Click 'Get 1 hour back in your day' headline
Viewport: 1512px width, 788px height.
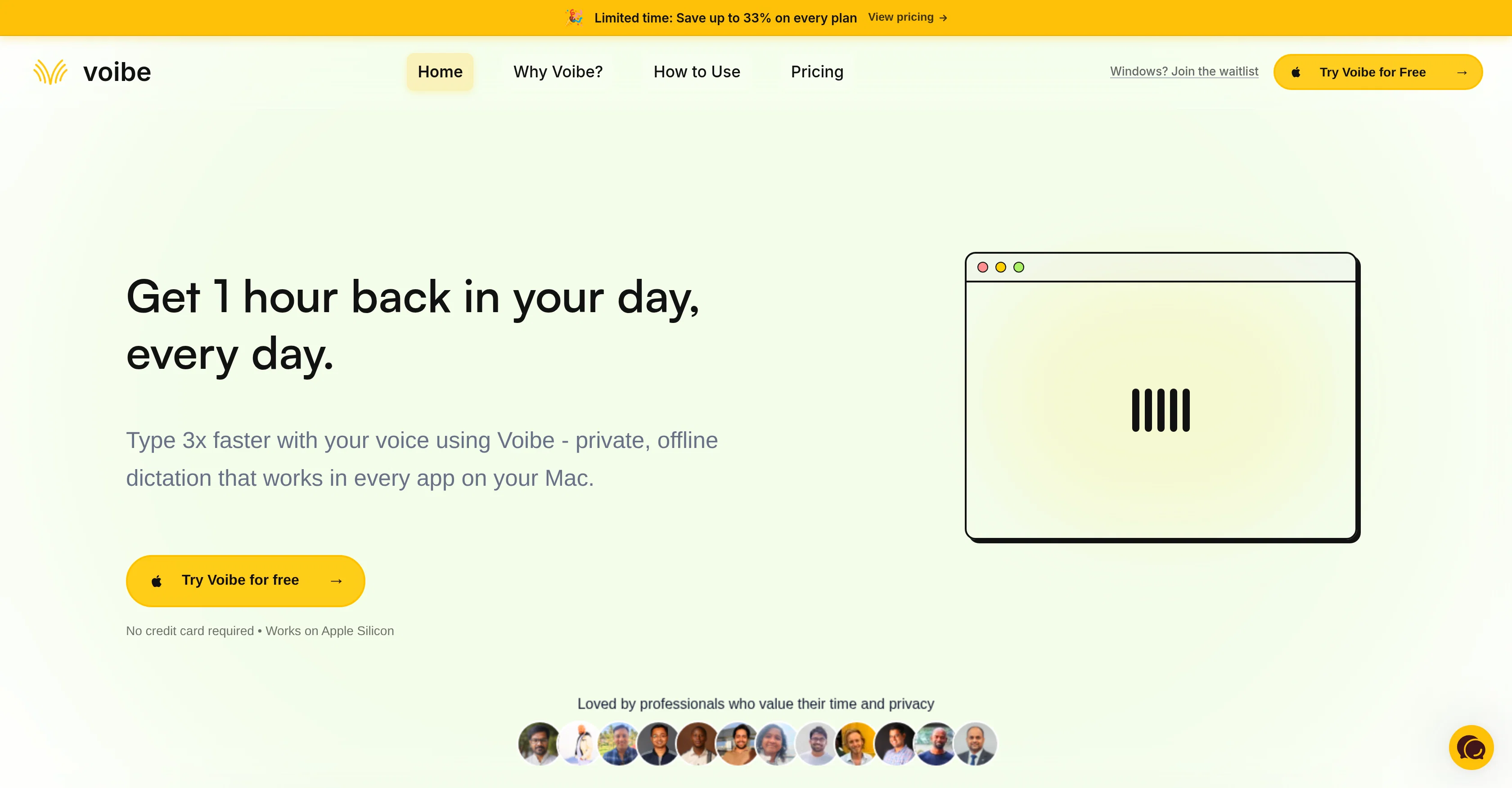(413, 326)
